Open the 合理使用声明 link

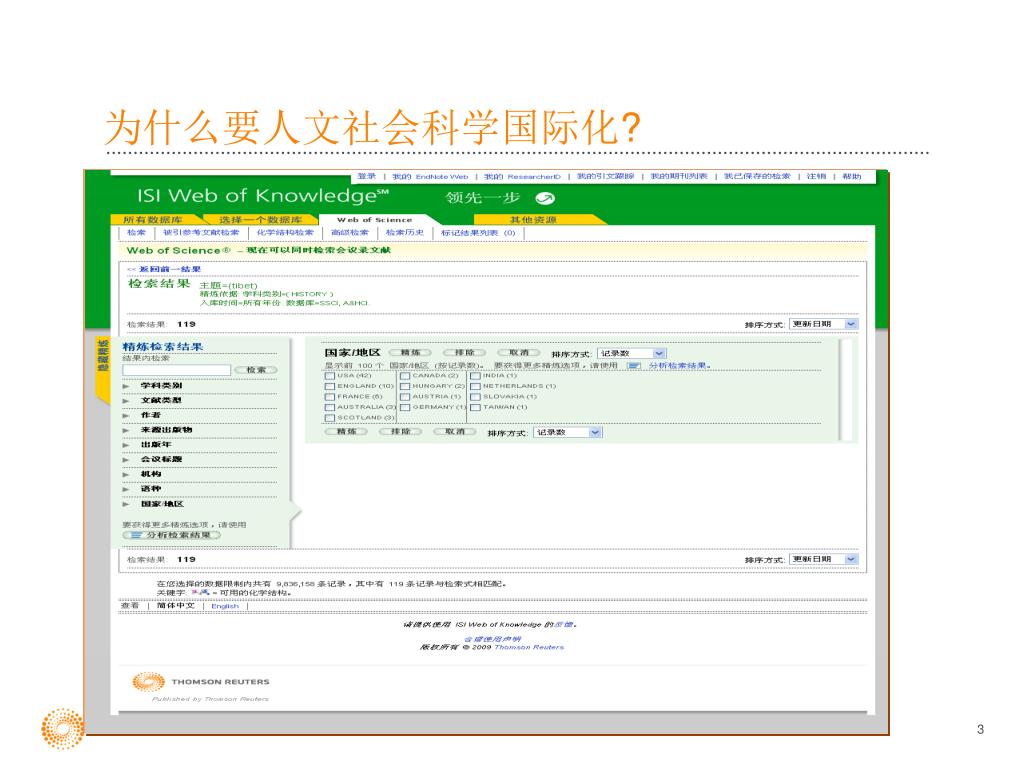click(492, 639)
